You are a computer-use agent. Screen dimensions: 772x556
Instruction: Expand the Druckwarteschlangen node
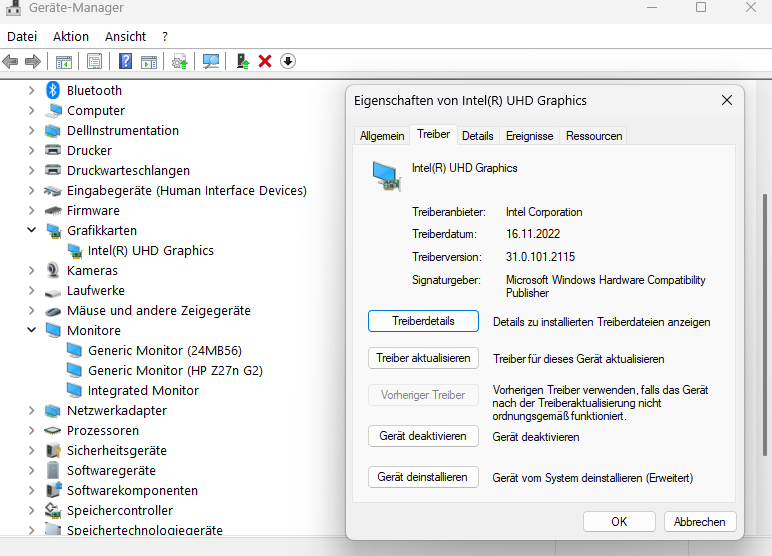click(x=32, y=170)
